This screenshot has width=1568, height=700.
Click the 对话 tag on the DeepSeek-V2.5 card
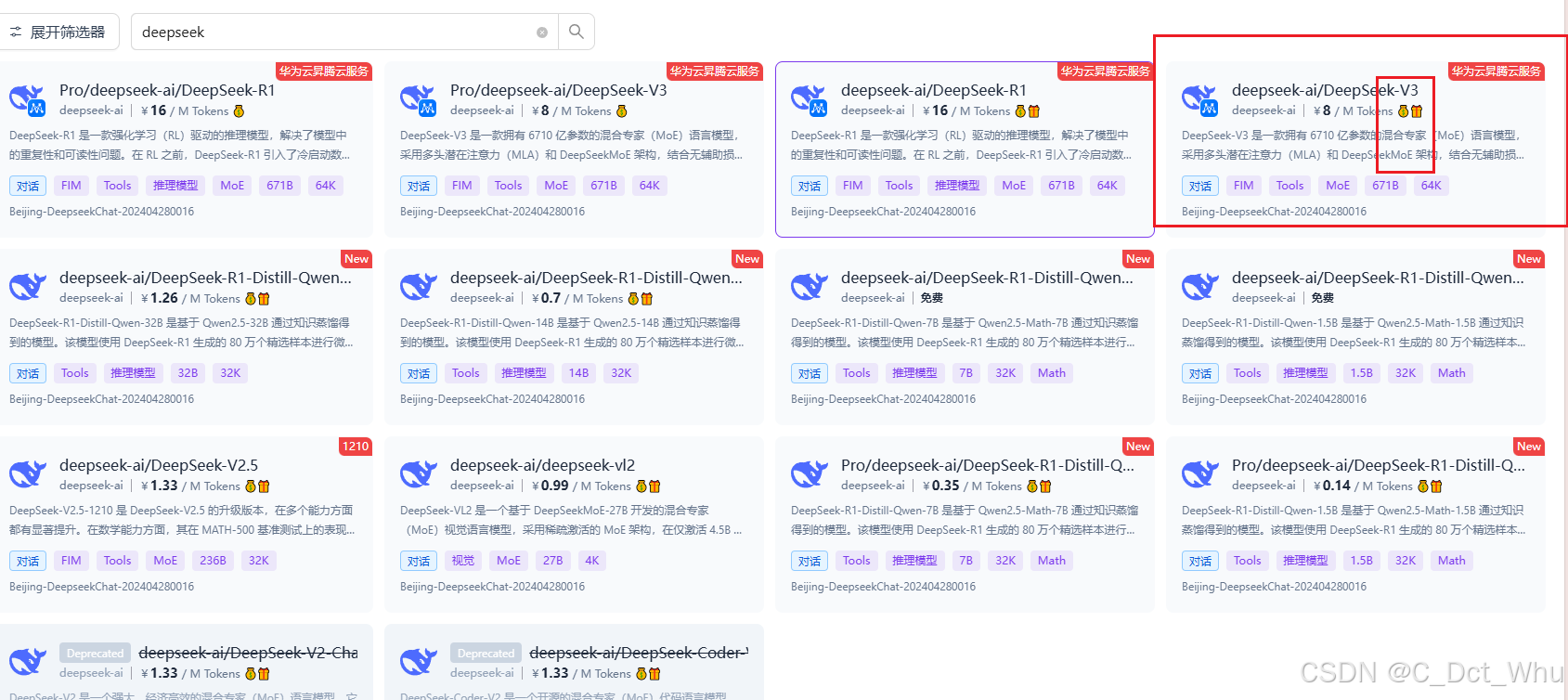pos(28,561)
